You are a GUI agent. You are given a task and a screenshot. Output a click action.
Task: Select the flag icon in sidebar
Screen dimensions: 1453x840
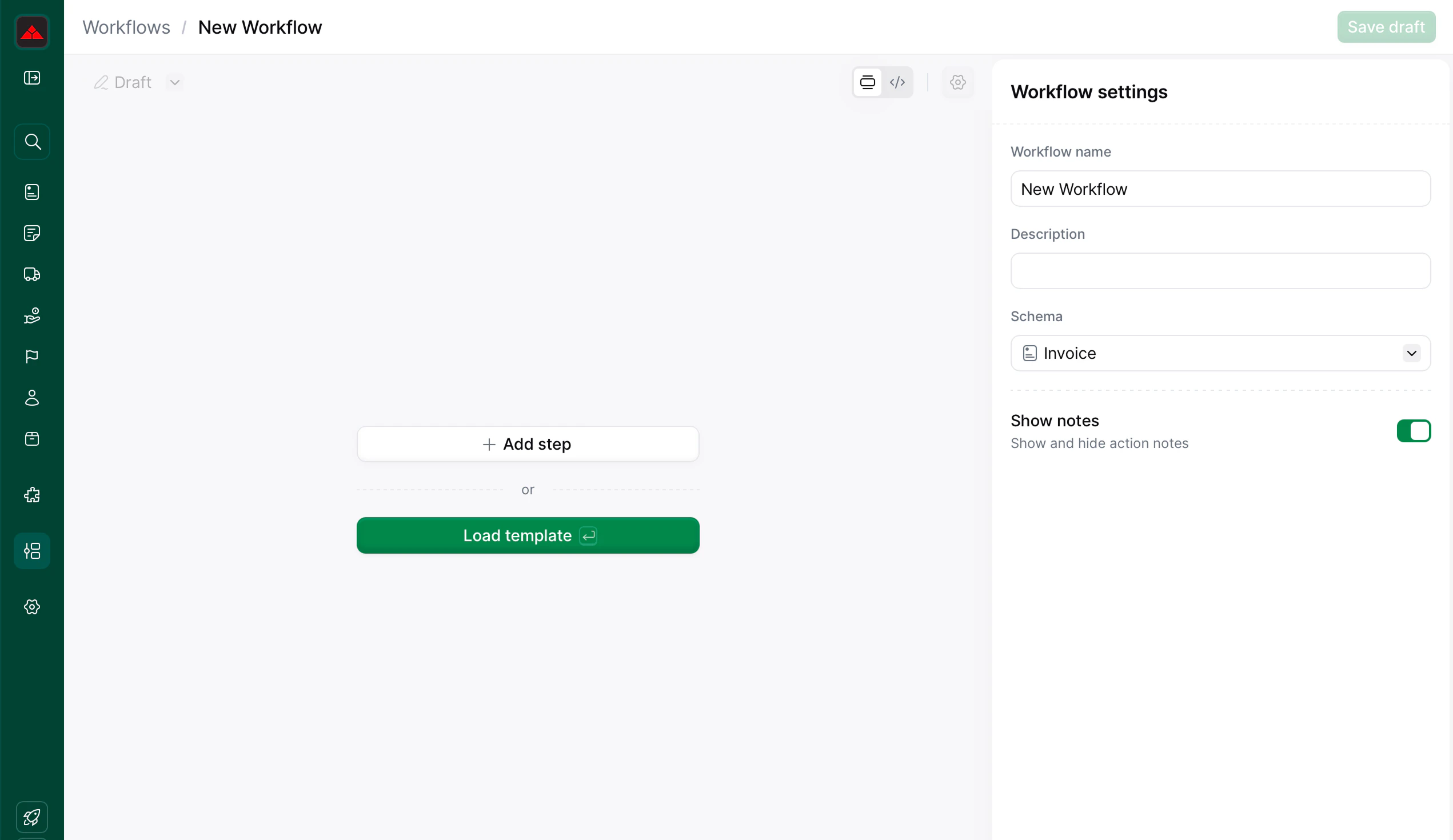click(31, 357)
